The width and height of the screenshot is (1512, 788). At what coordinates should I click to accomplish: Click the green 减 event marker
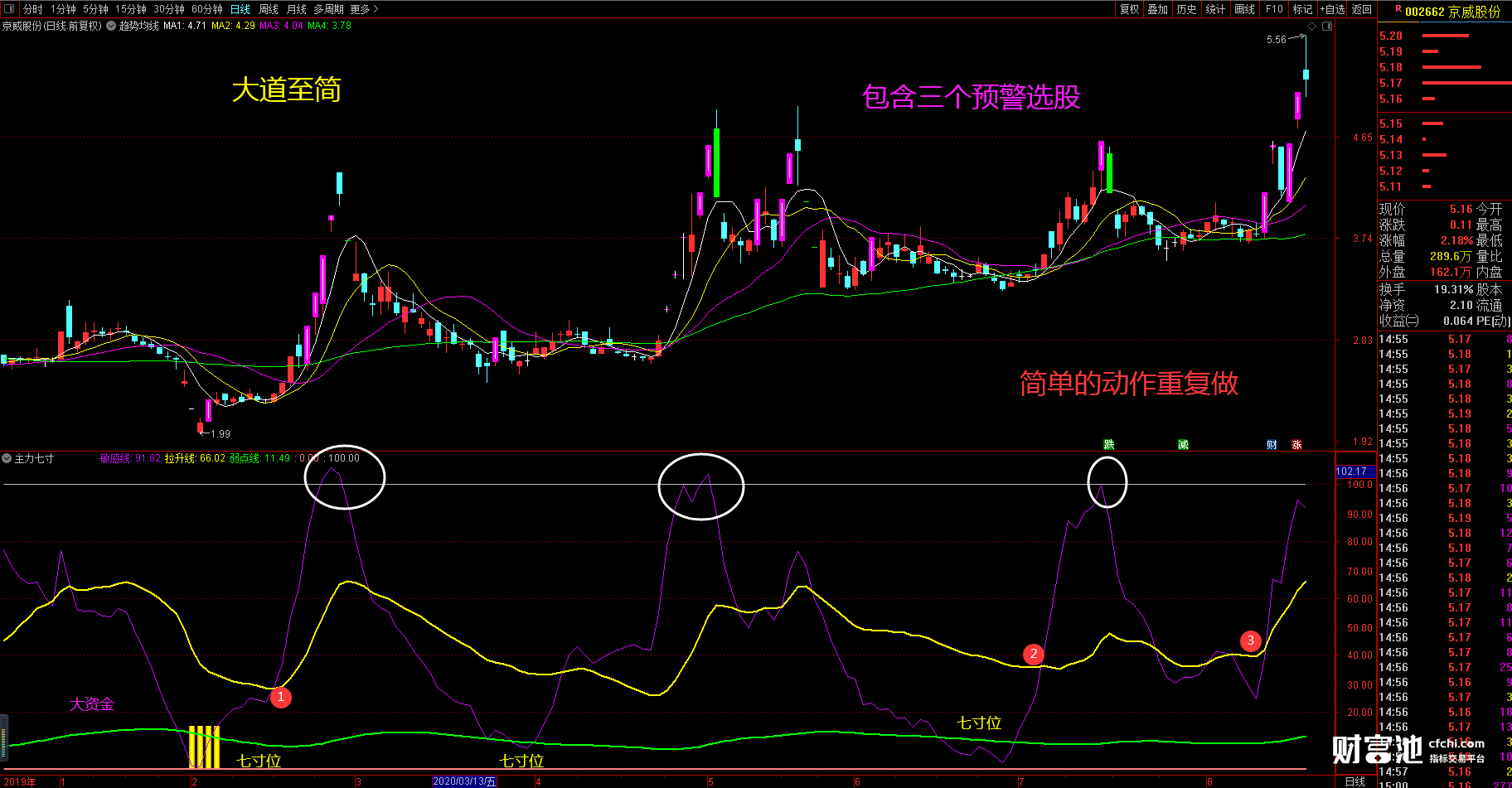(x=1183, y=445)
